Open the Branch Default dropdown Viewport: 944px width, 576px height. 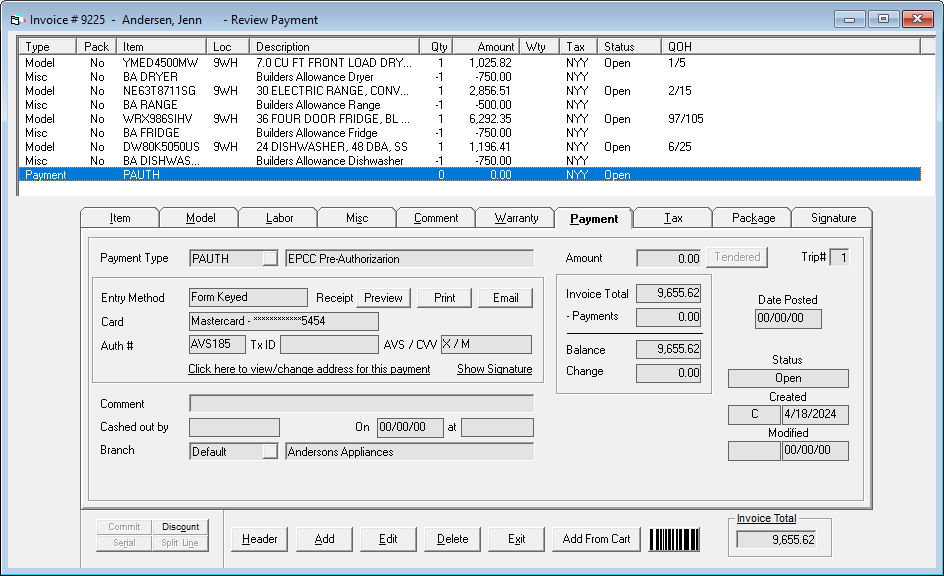pyautogui.click(x=270, y=451)
